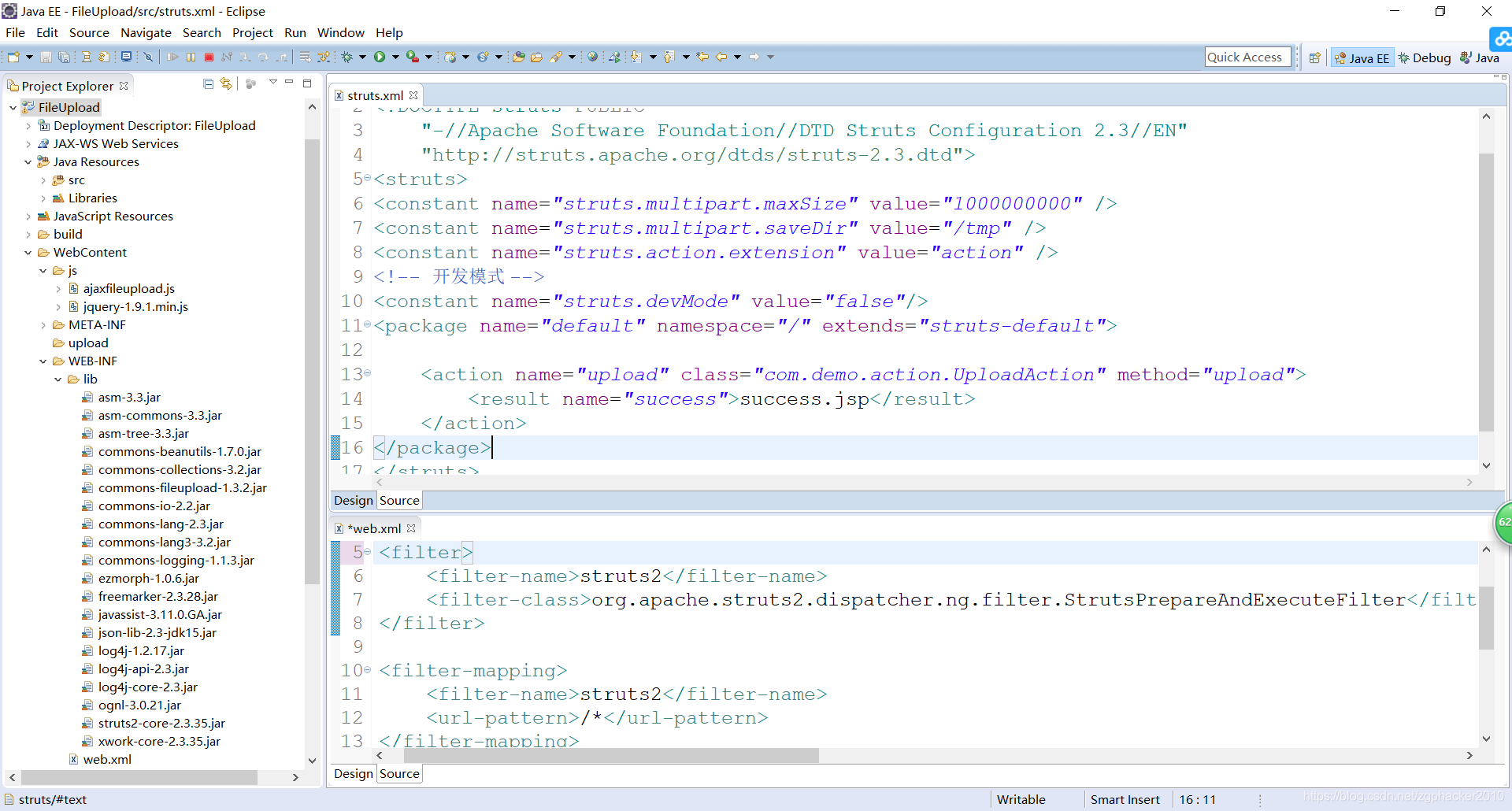Image resolution: width=1512 pixels, height=811 pixels.
Task: Fold the package element at line 11
Action: point(367,324)
